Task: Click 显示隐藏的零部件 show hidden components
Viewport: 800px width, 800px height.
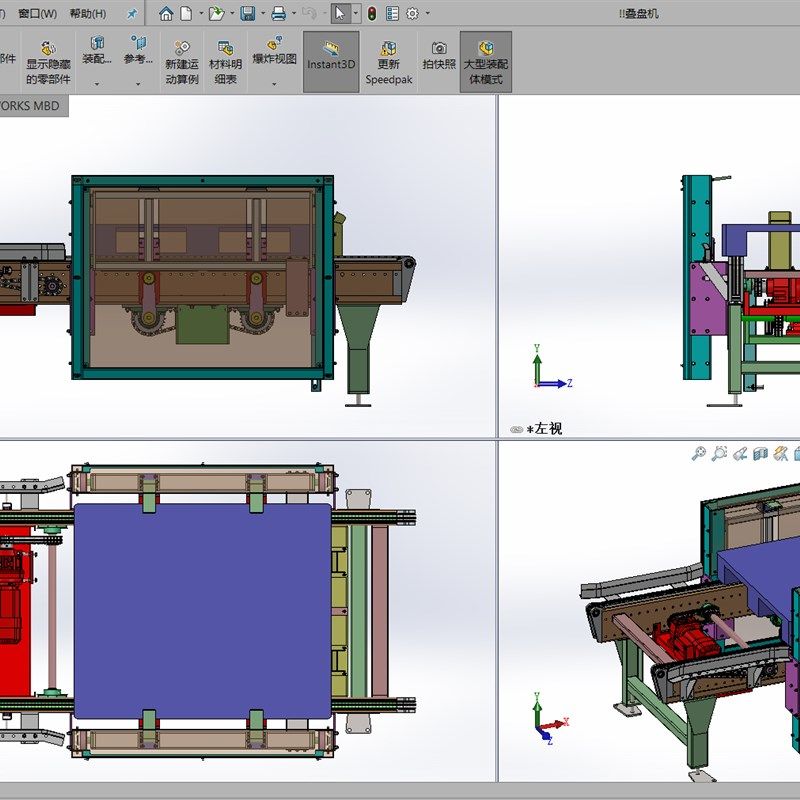Action: click(x=48, y=62)
